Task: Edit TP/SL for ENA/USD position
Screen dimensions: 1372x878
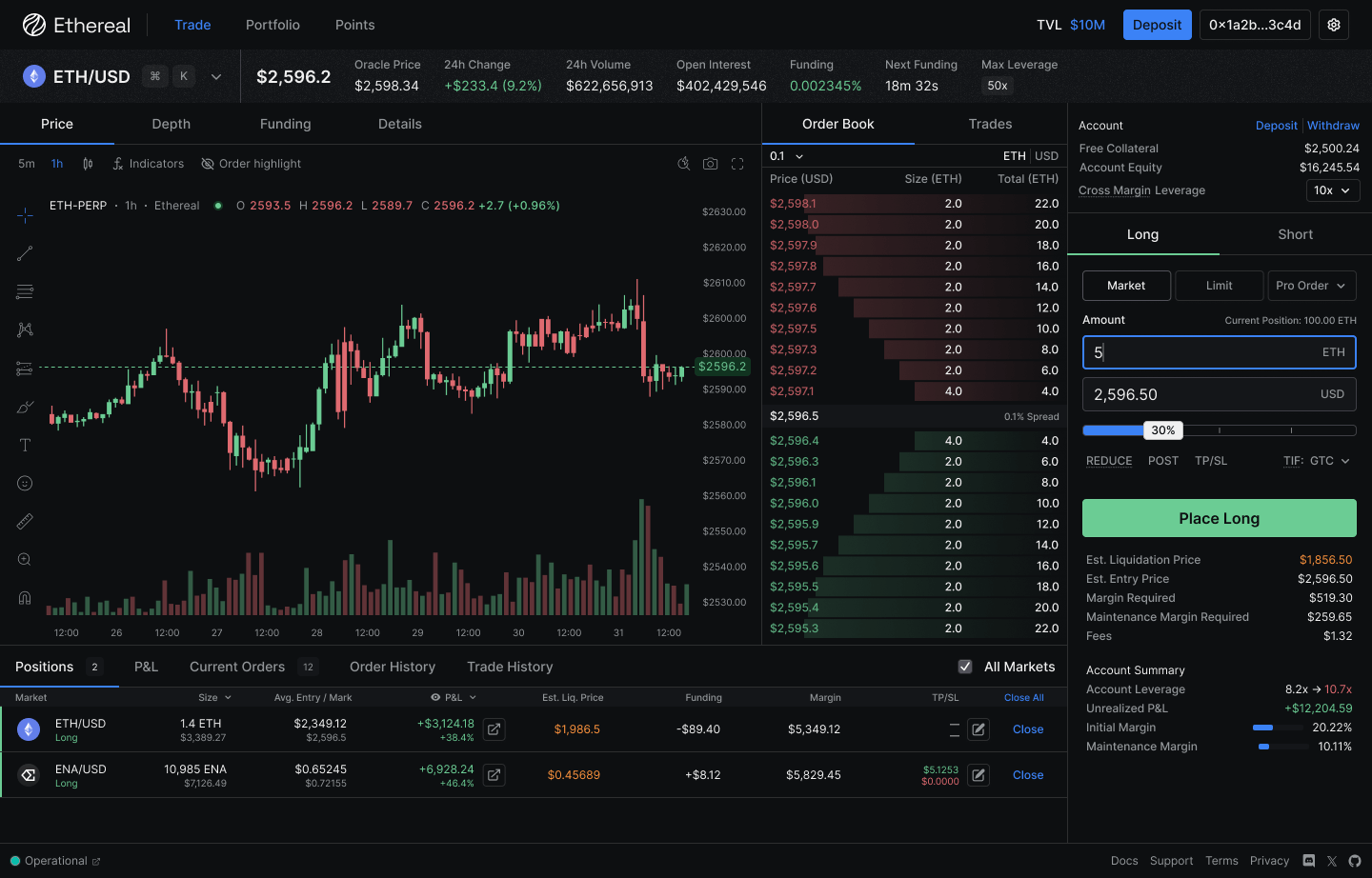Action: pyautogui.click(x=979, y=775)
